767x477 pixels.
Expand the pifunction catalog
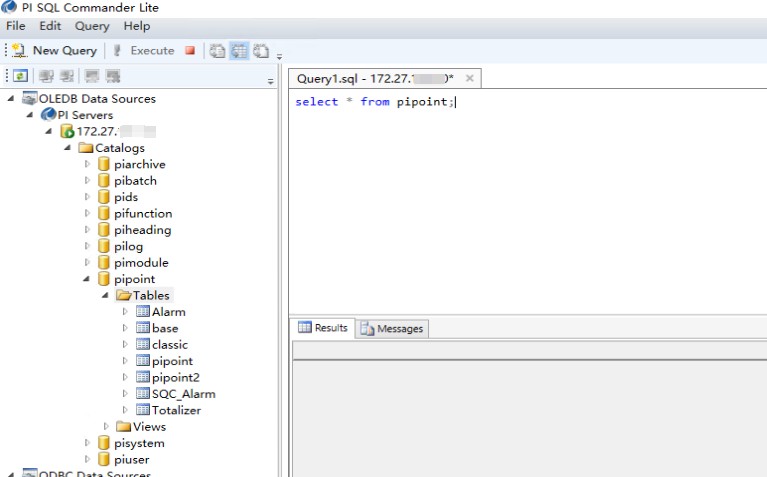87,213
